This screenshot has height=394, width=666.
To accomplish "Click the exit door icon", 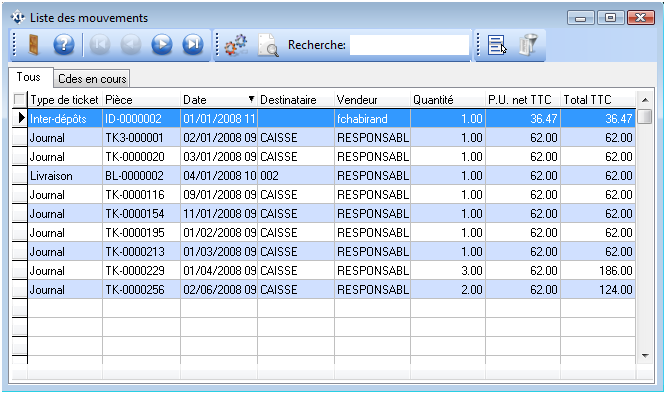I will pyautogui.click(x=33, y=45).
